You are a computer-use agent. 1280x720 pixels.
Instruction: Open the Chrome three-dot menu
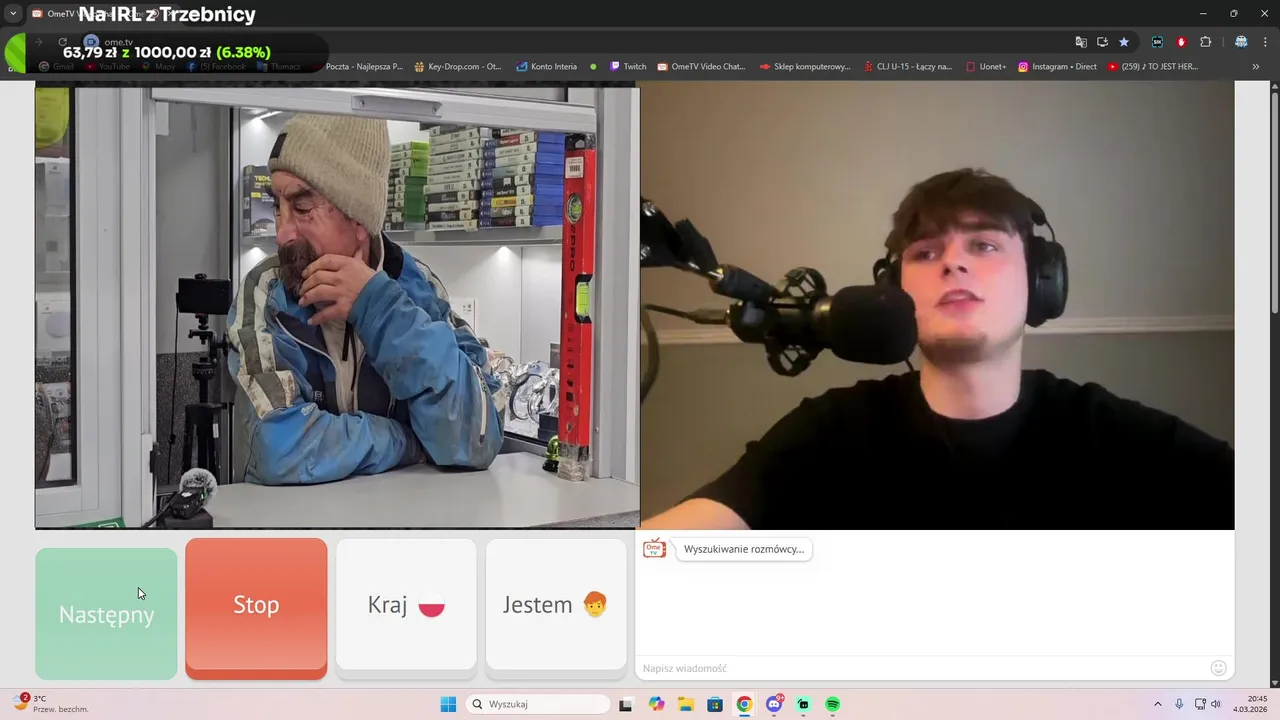click(x=1265, y=42)
